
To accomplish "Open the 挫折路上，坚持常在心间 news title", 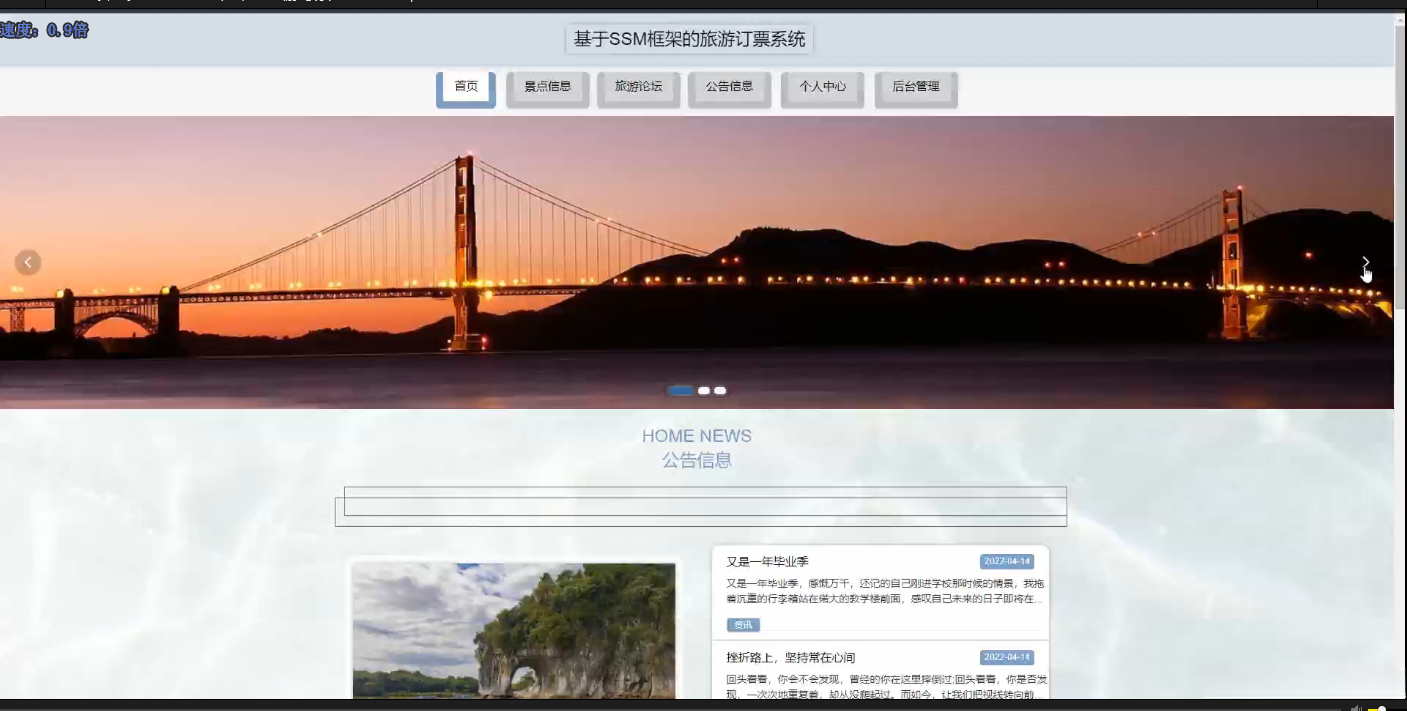I will click(791, 658).
